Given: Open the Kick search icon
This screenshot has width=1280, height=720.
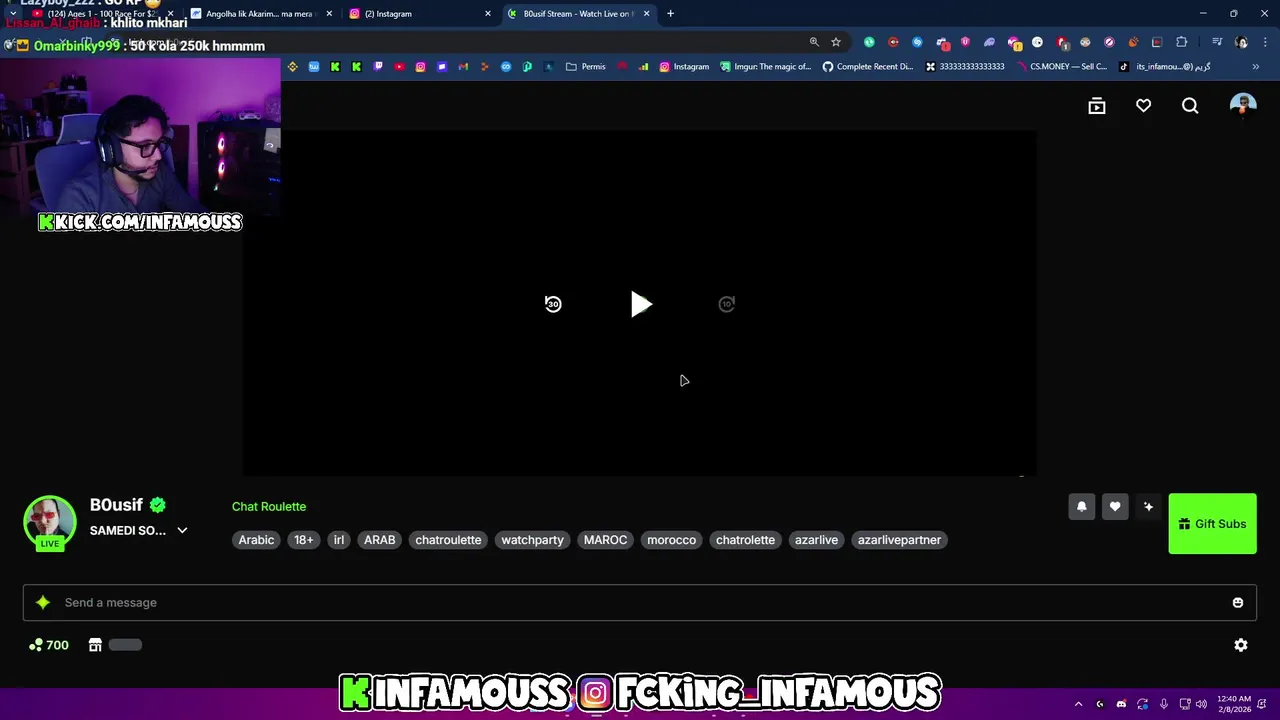Looking at the screenshot, I should (1190, 106).
